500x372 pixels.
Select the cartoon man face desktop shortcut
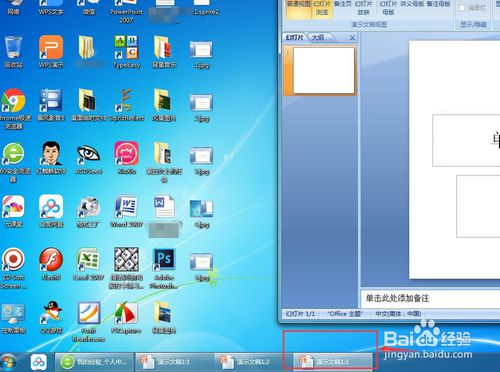(51, 158)
